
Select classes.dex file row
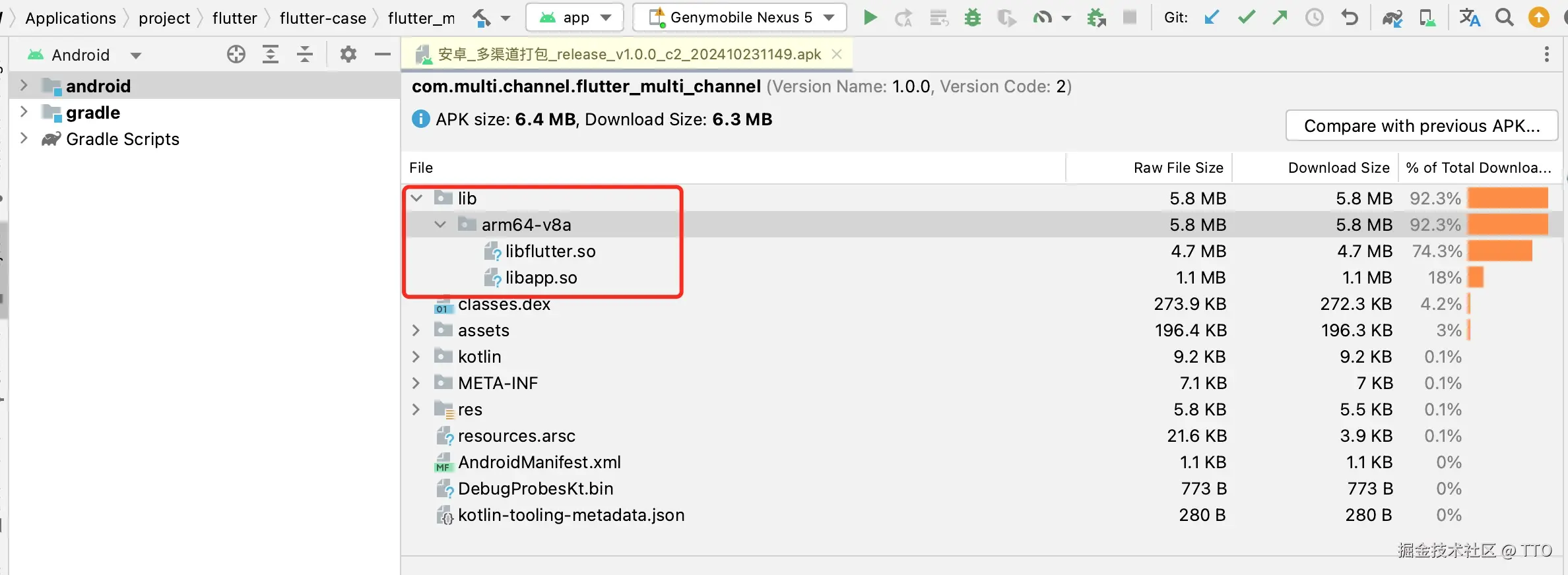(981, 303)
